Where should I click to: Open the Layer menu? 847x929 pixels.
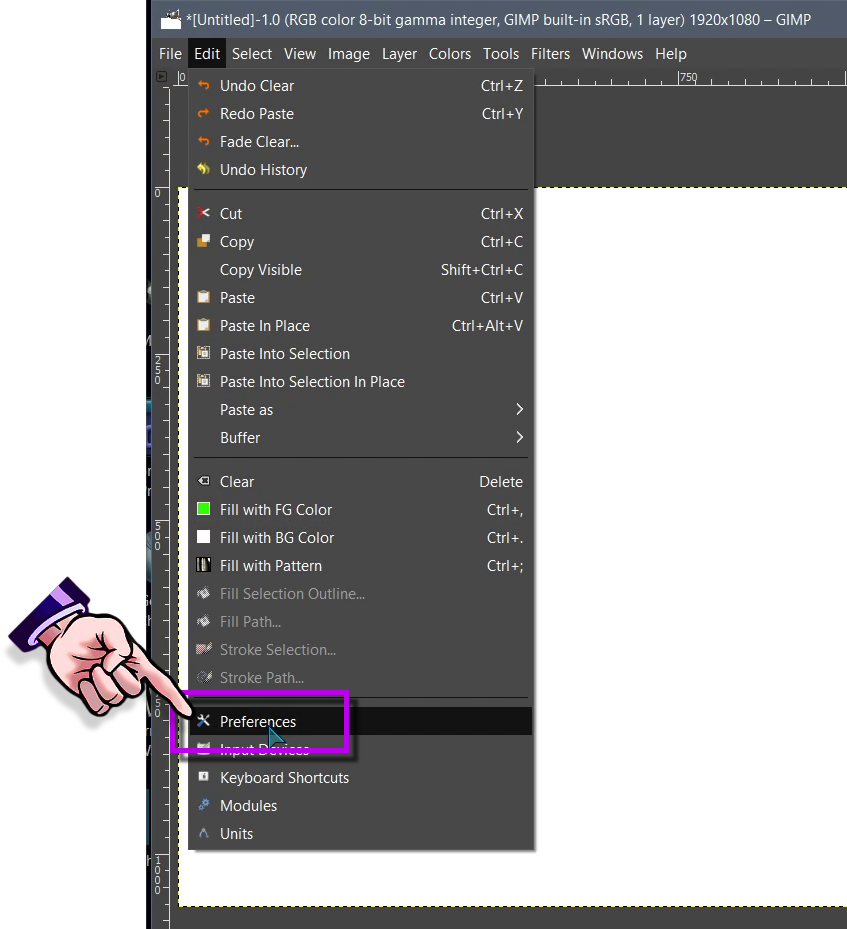point(399,54)
